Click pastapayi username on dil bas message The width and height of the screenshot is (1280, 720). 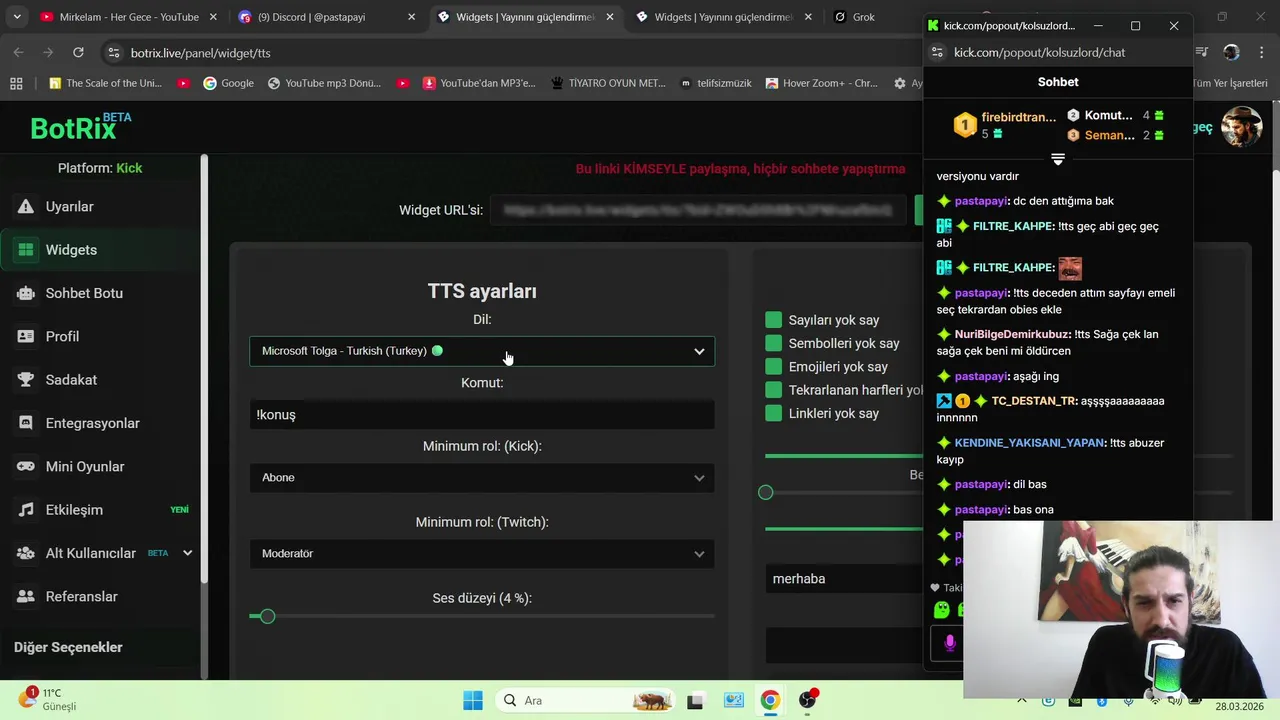click(981, 484)
